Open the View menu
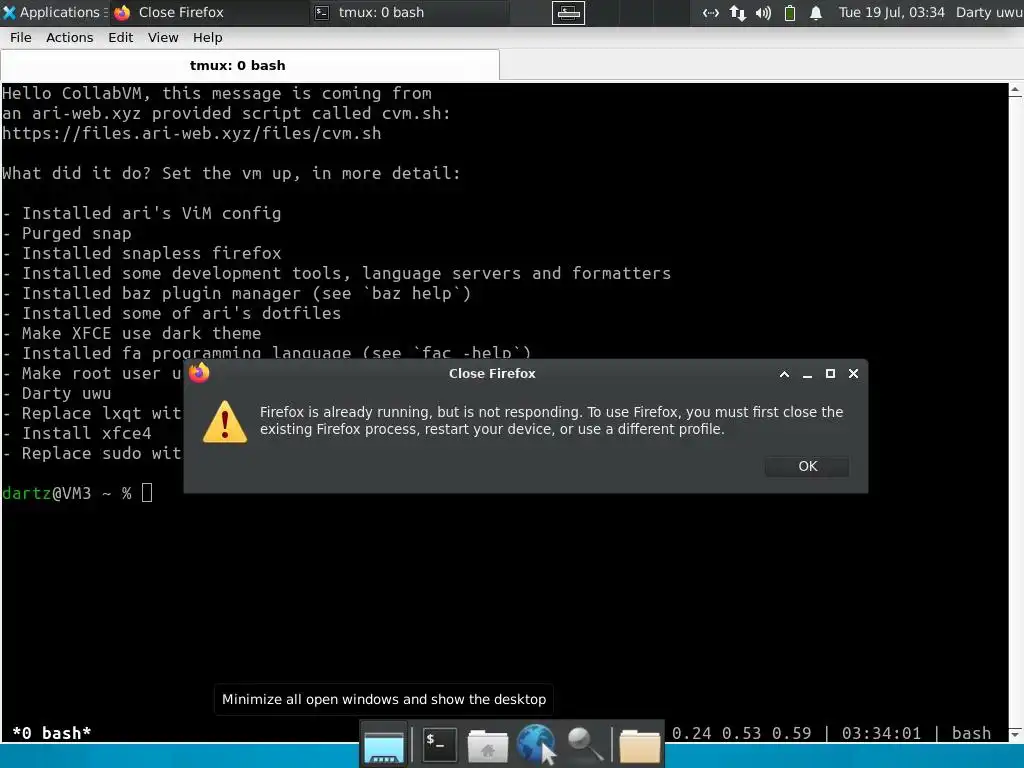The height and width of the screenshot is (768, 1024). tap(163, 38)
